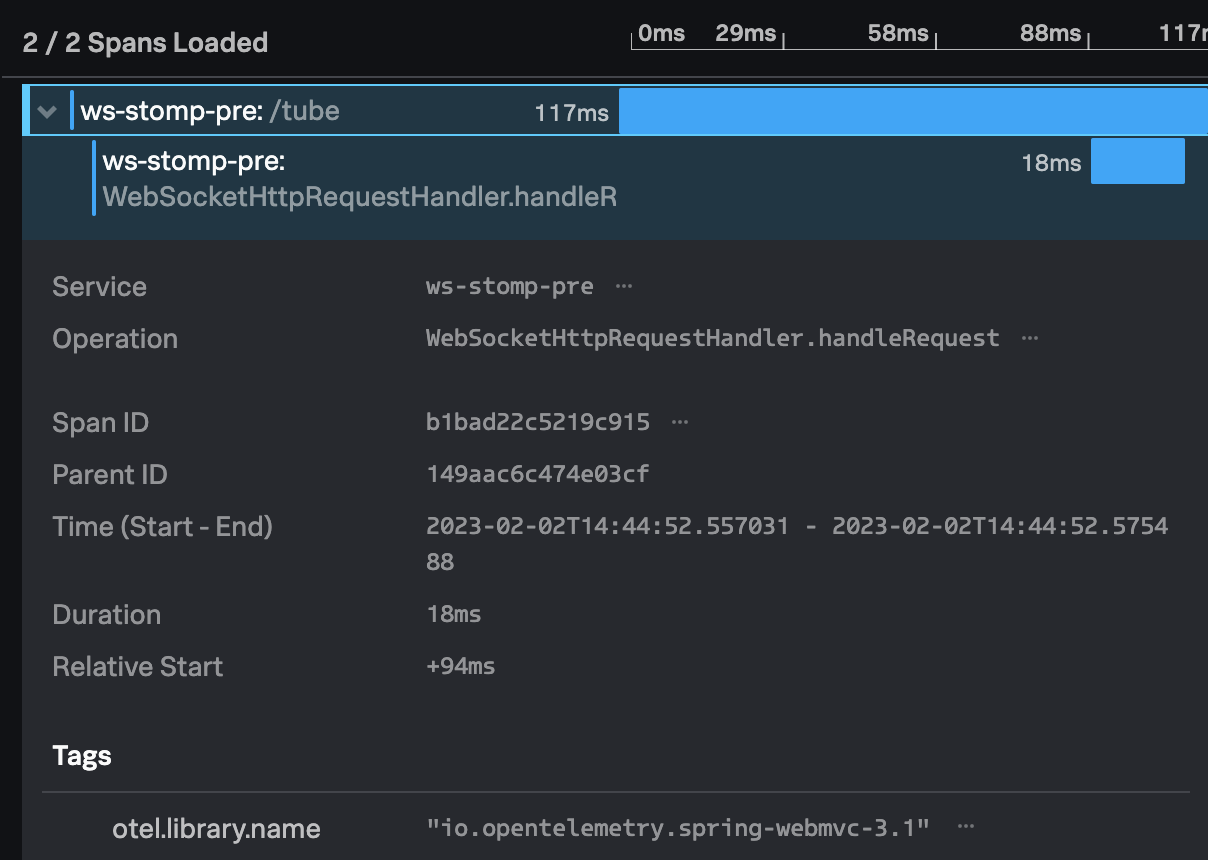Click the 18ms child span bar
Screen dimensions: 1208x860
(x=1138, y=161)
